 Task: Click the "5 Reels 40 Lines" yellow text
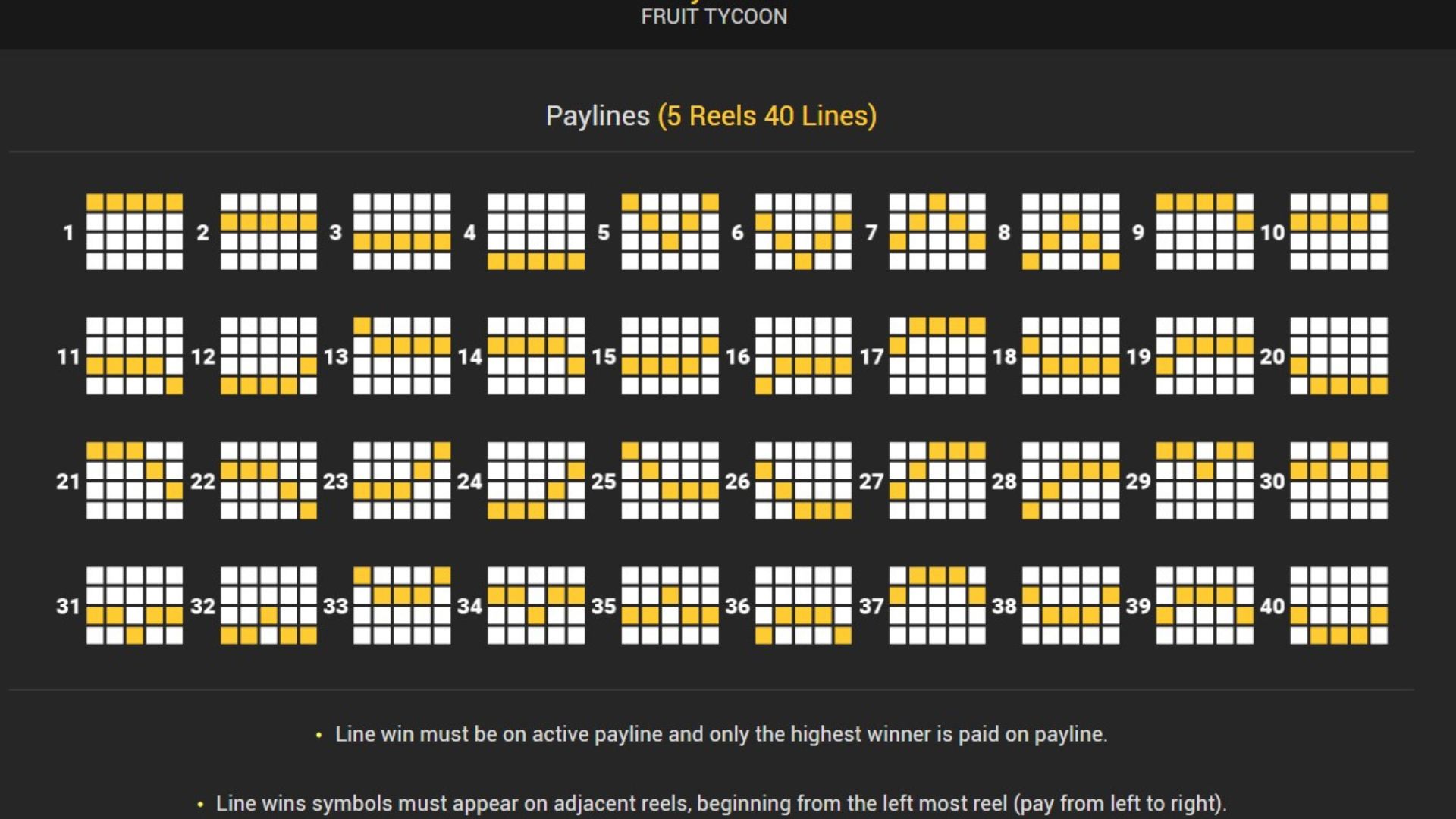point(767,116)
